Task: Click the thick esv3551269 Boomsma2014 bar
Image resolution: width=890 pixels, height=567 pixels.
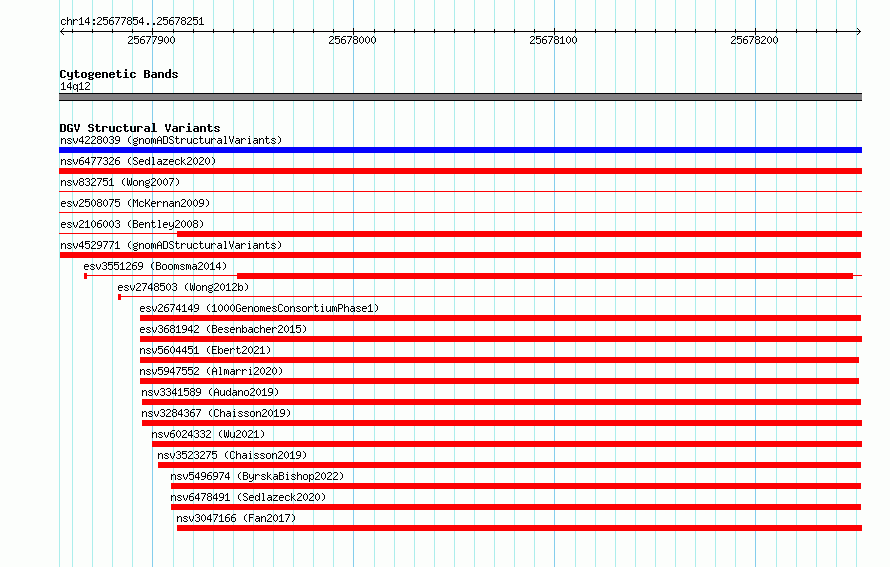Action: tap(545, 276)
